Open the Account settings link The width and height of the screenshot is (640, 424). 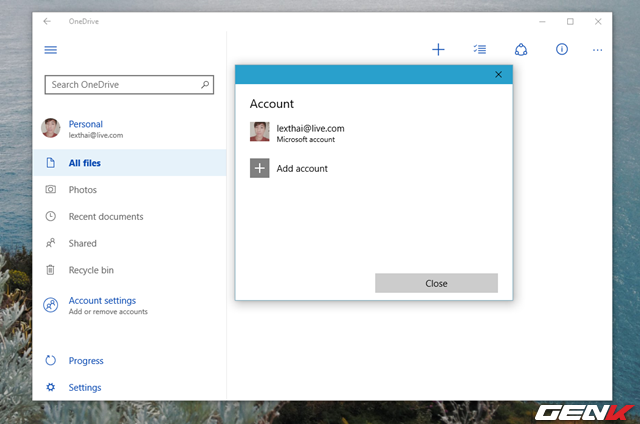point(102,300)
